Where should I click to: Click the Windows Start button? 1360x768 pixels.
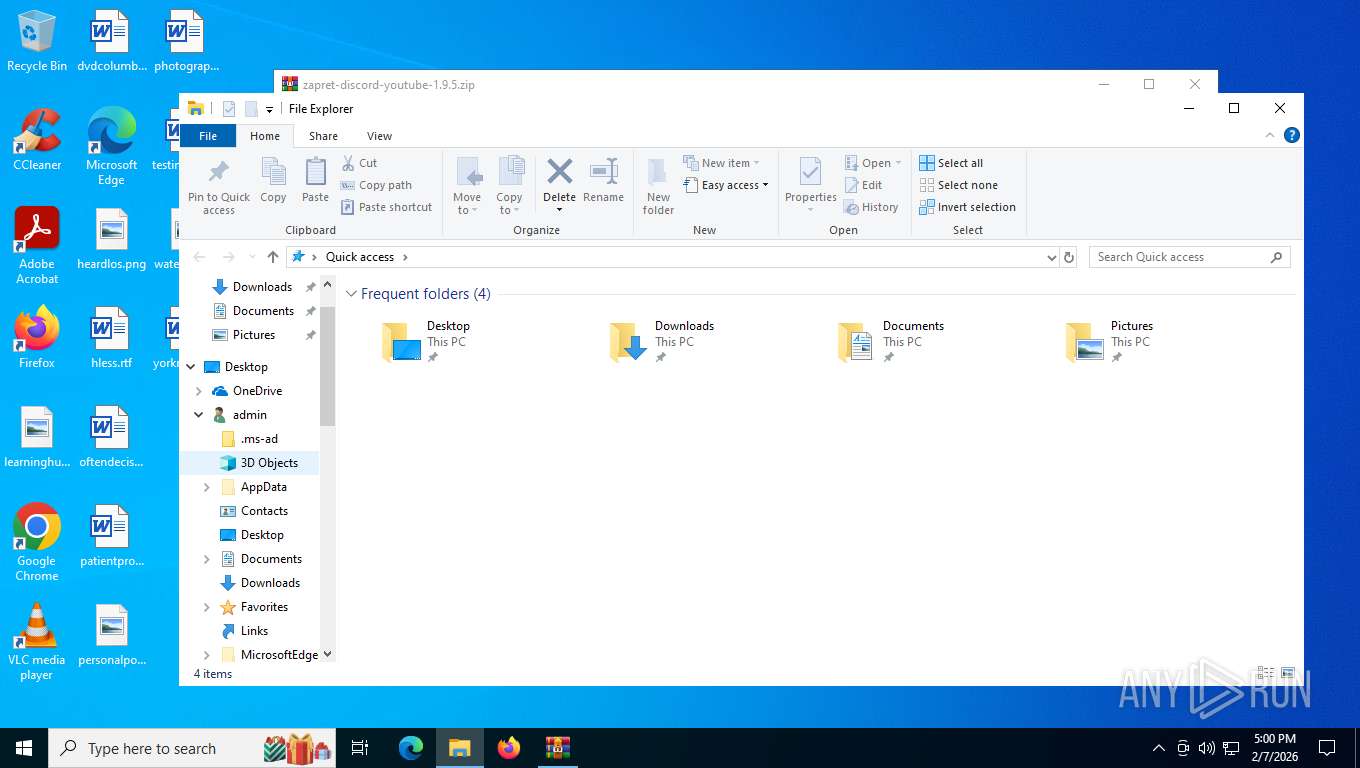pos(24,748)
